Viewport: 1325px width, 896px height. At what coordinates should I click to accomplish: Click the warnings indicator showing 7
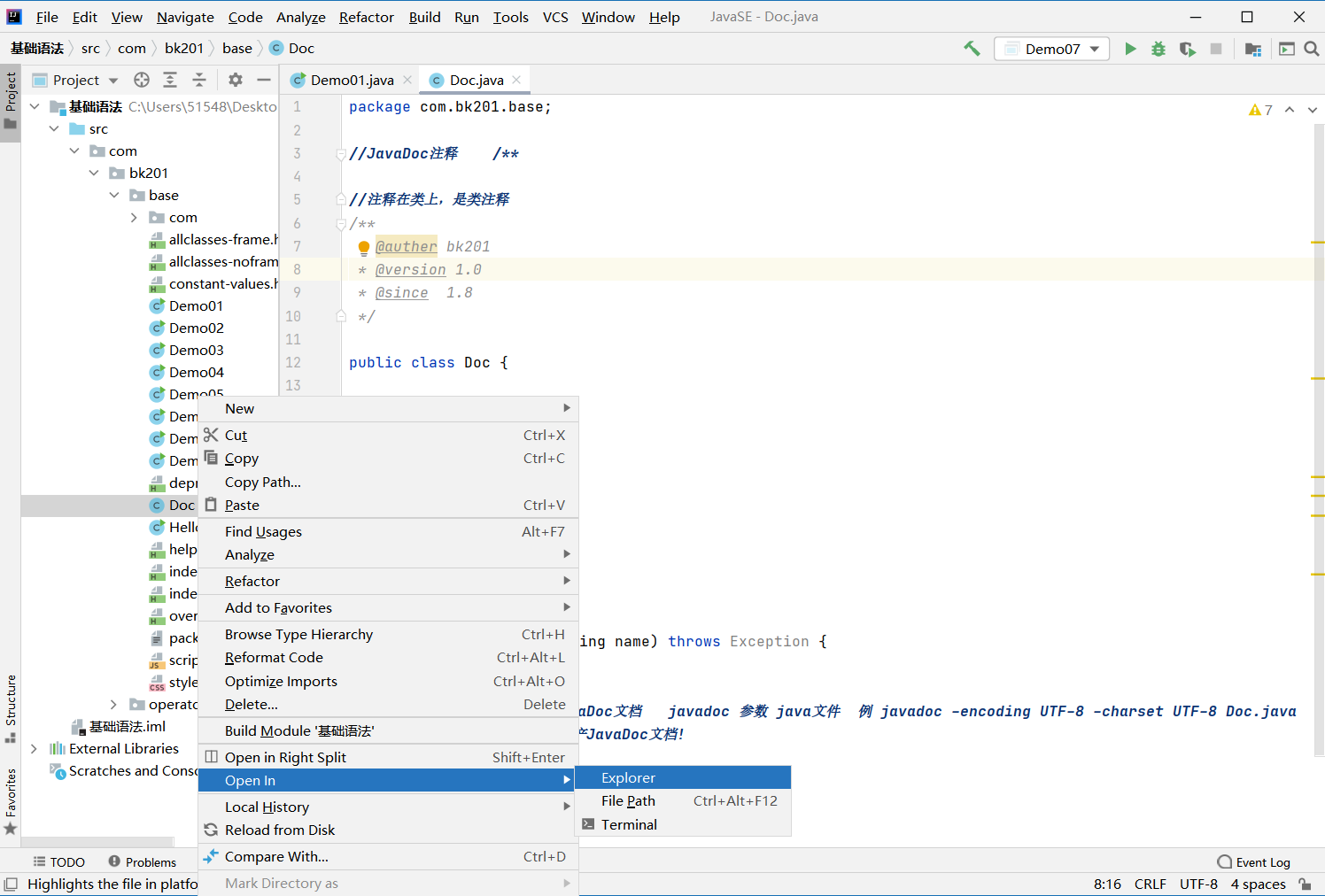(x=1260, y=110)
